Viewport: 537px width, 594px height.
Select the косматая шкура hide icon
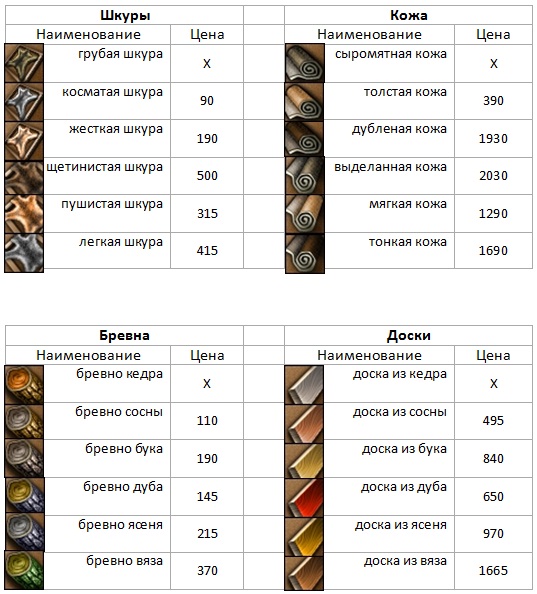pyautogui.click(x=24, y=102)
